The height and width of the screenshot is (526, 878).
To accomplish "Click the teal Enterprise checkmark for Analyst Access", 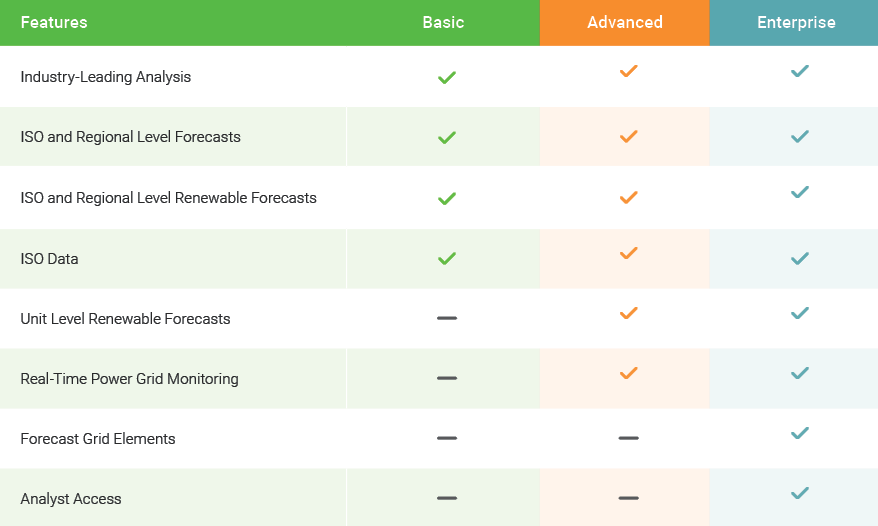I will coord(800,493).
